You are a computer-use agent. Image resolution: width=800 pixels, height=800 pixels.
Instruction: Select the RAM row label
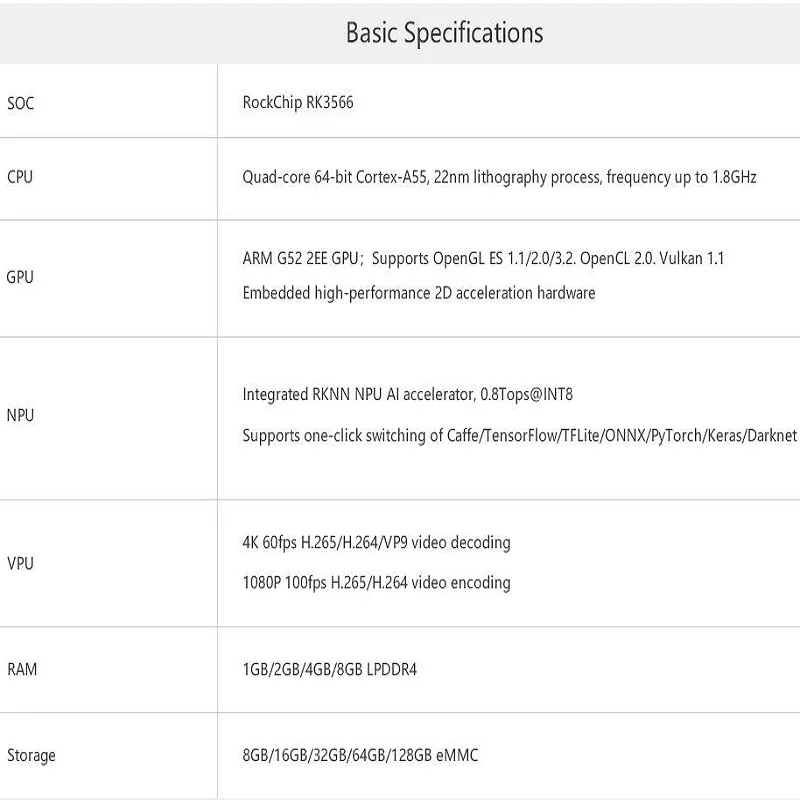(22, 669)
